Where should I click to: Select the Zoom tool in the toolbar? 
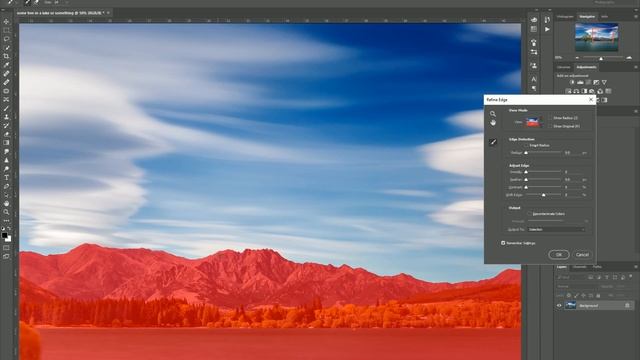pos(6,212)
